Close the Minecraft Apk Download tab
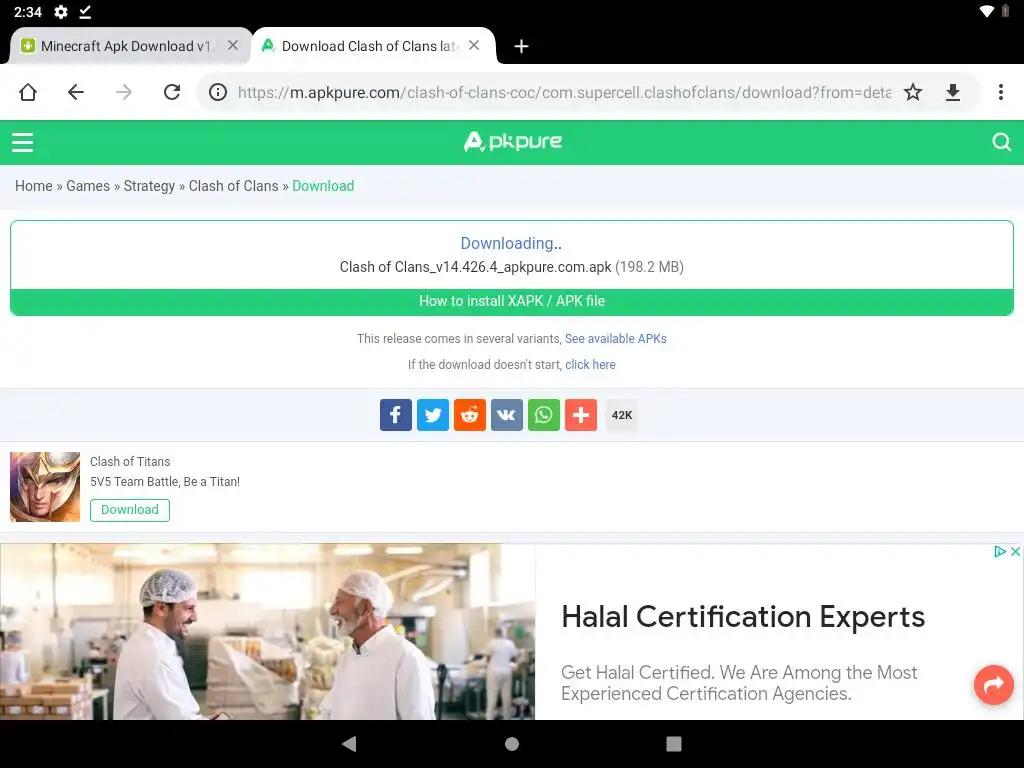Screen dimensions: 1024x768 point(232,45)
